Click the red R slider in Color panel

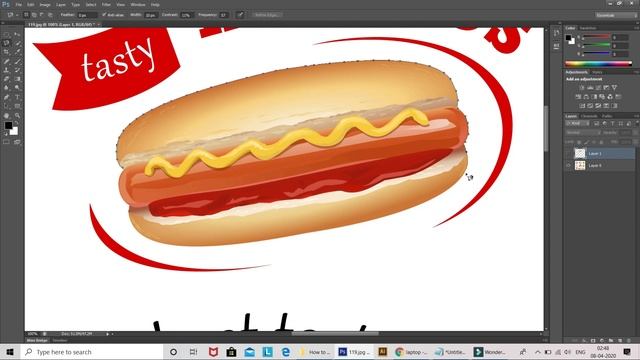[596, 37]
